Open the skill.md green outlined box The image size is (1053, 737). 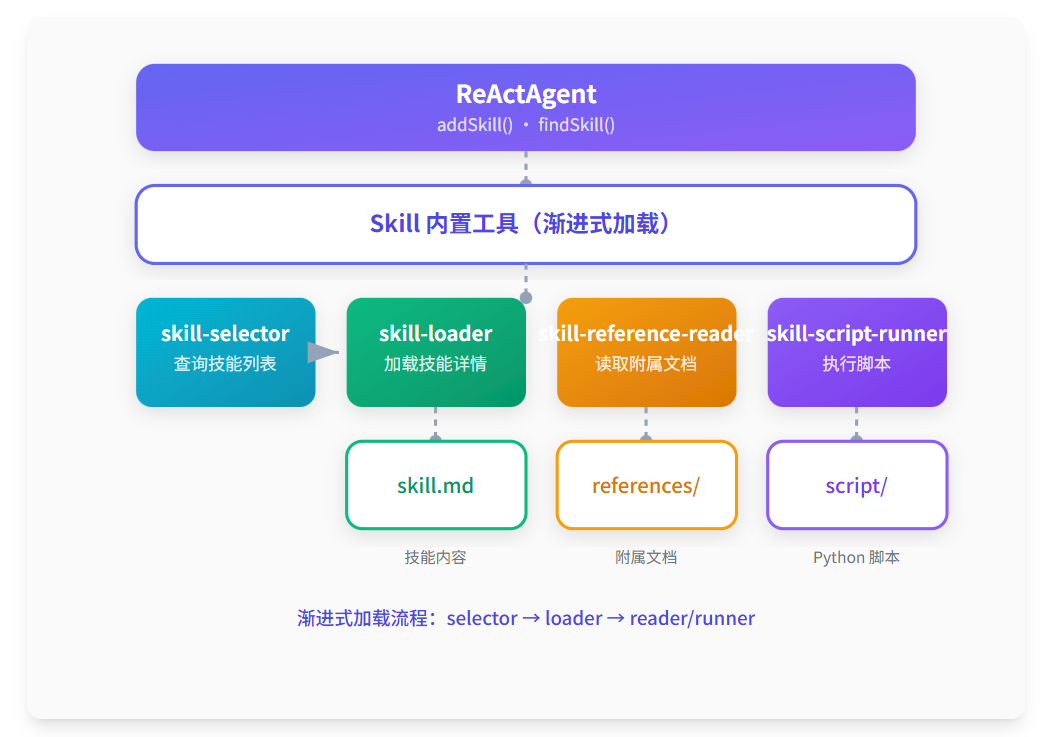(436, 485)
